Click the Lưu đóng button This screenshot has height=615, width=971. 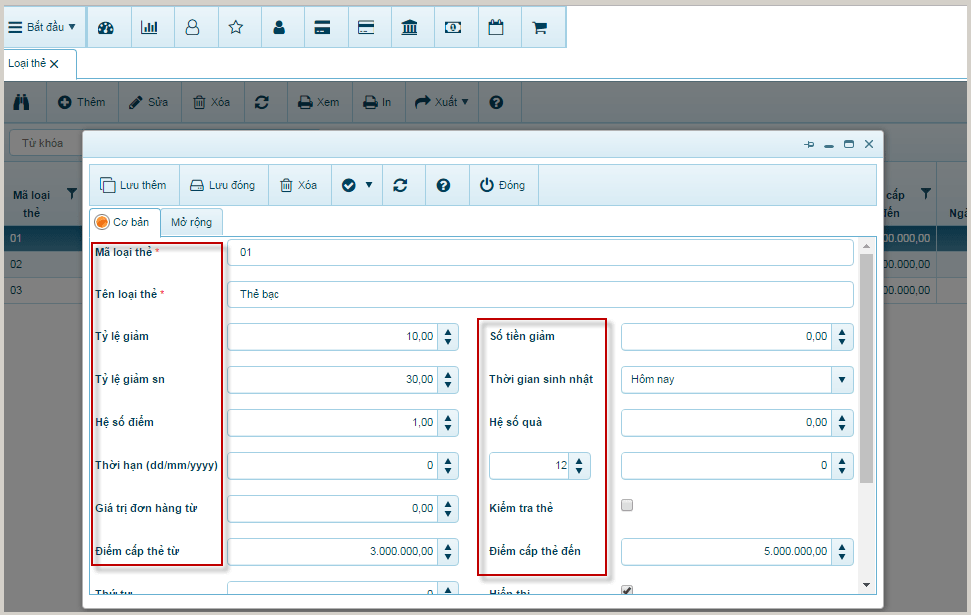click(223, 185)
